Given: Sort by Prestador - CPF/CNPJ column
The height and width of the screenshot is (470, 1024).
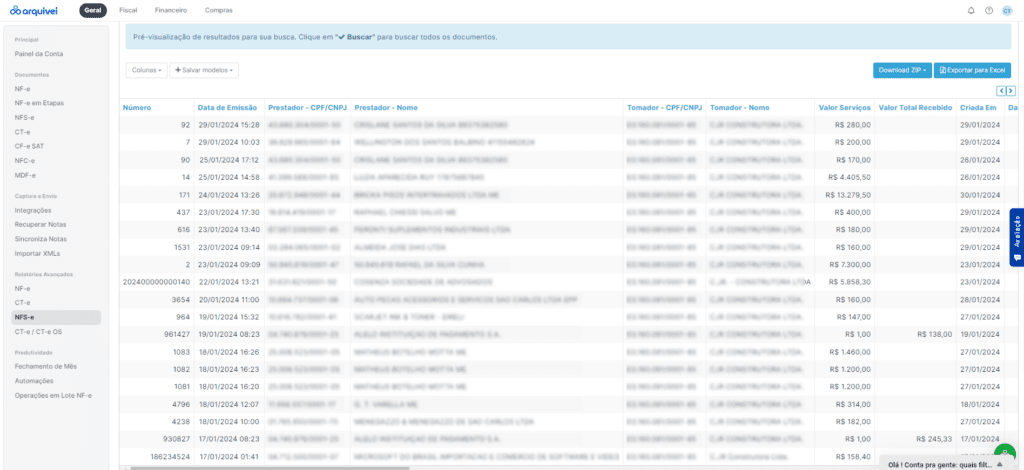Looking at the screenshot, I should click(308, 108).
